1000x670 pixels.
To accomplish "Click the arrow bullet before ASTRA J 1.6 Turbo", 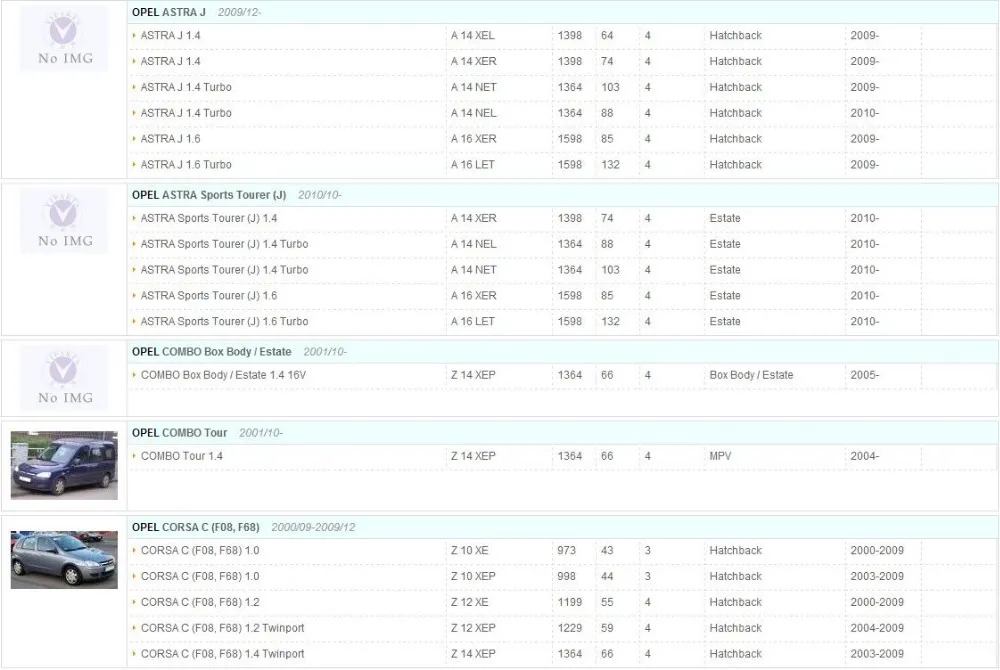I will pyautogui.click(x=134, y=164).
